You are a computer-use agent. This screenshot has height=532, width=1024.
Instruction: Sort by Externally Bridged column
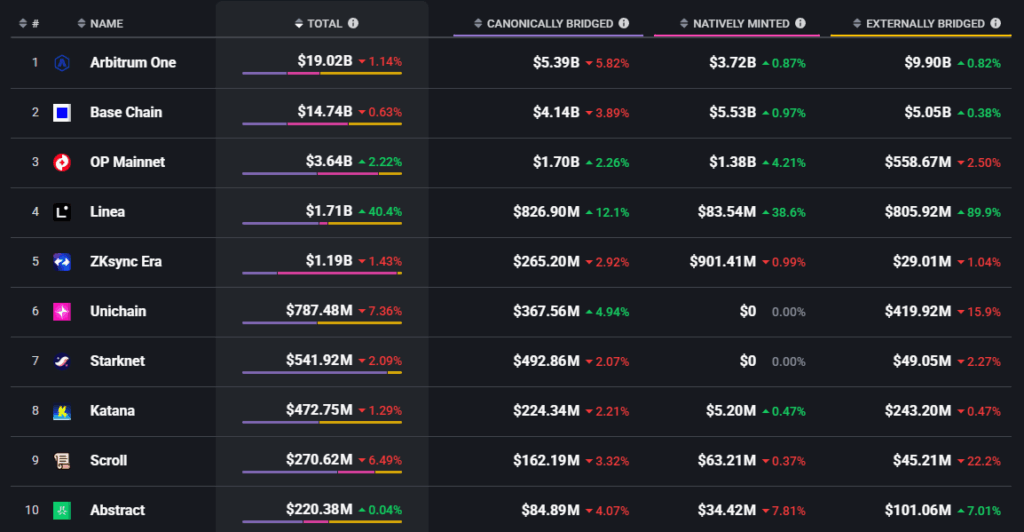[925, 23]
